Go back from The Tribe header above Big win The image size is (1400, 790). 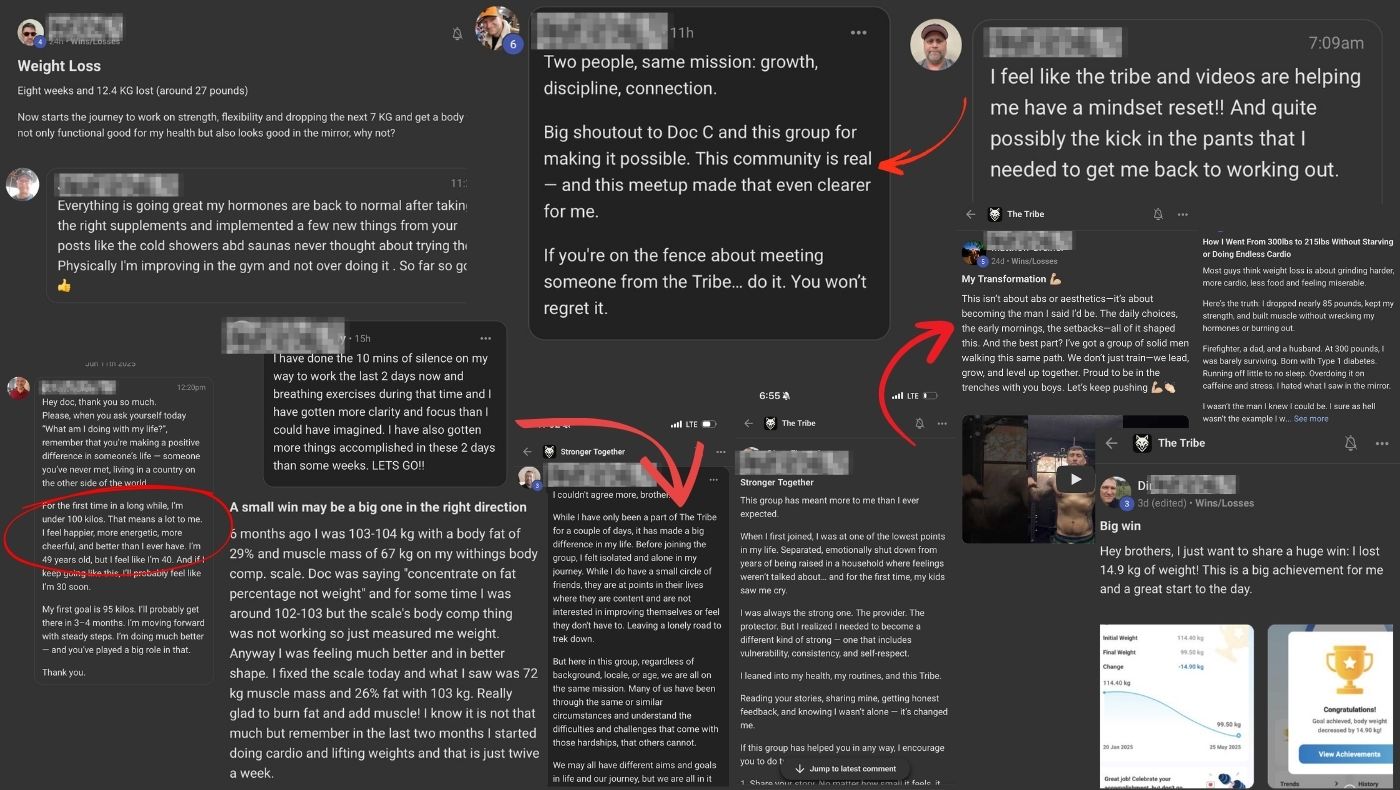pyautogui.click(x=1111, y=443)
